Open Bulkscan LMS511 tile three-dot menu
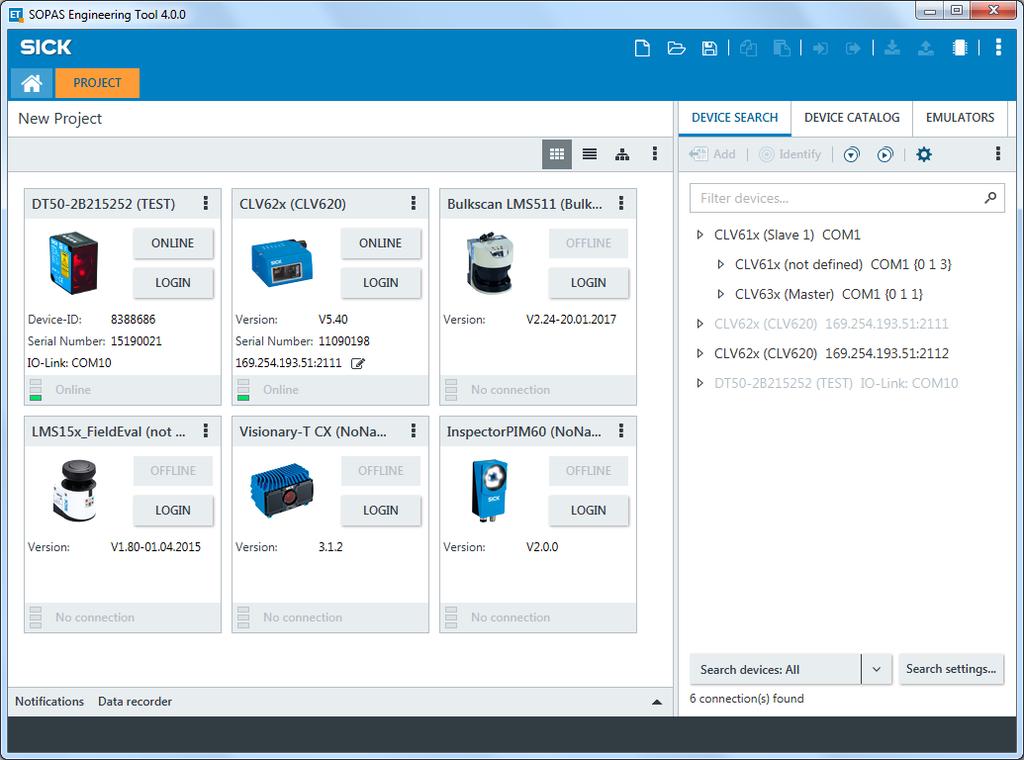The image size is (1024, 760). 621,203
